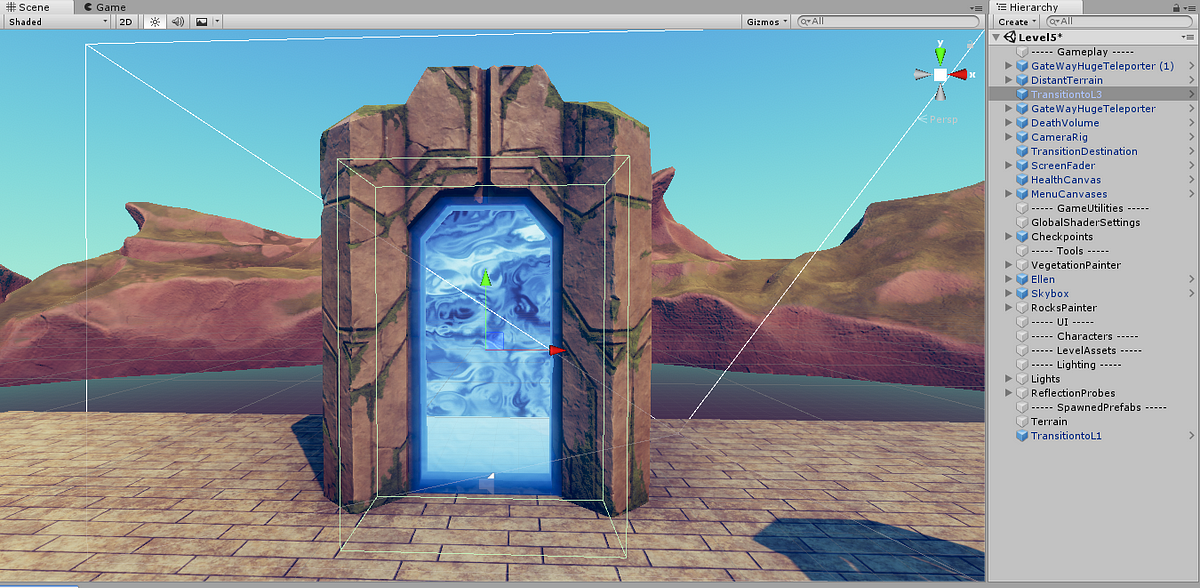The width and height of the screenshot is (1200, 588).
Task: Open CameraRig prefab via right chevron
Action: (1192, 137)
